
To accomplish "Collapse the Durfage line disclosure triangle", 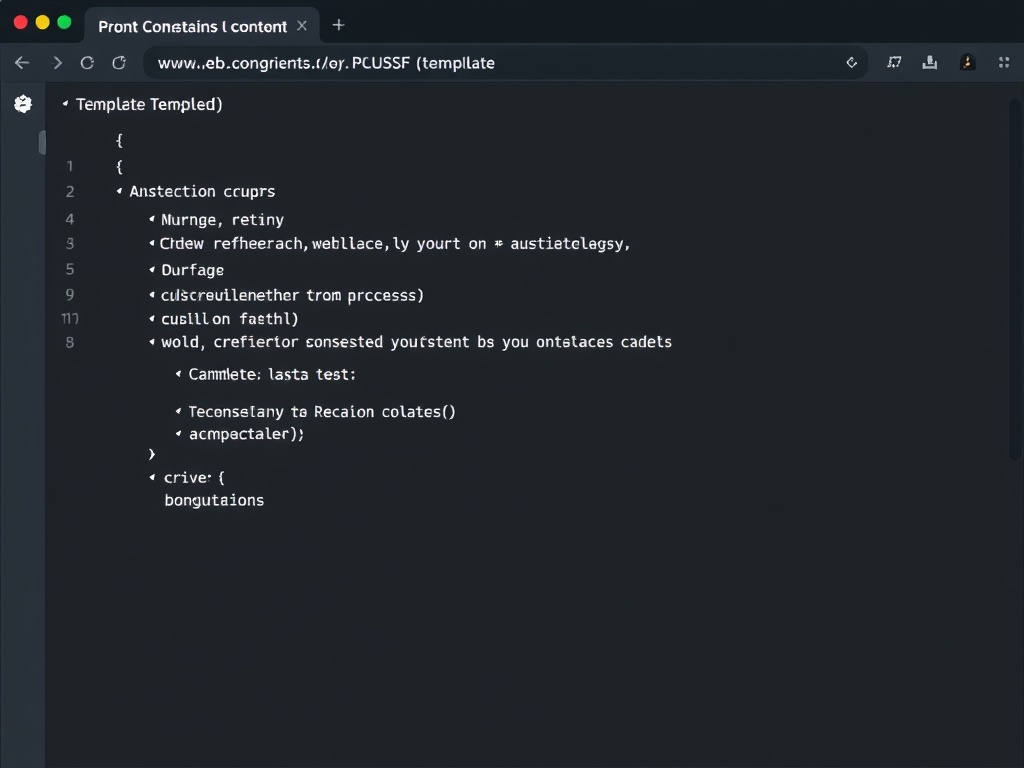I will click(150, 269).
